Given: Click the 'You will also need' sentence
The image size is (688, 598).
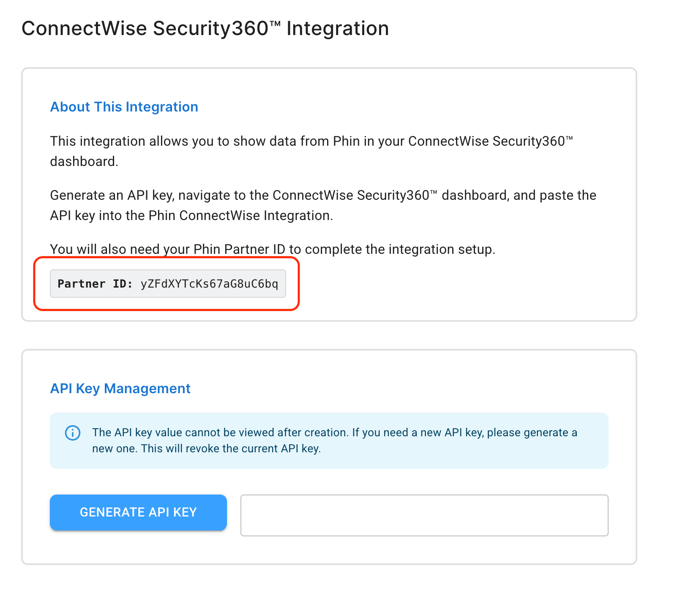Looking at the screenshot, I should pos(272,249).
